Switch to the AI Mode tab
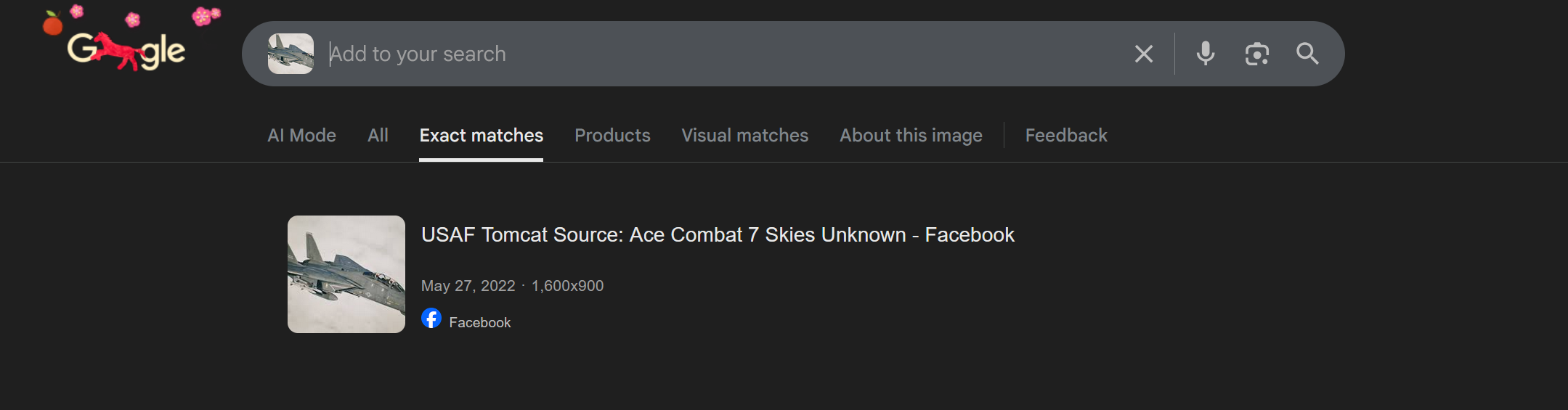Image resolution: width=1568 pixels, height=410 pixels. 301,136
